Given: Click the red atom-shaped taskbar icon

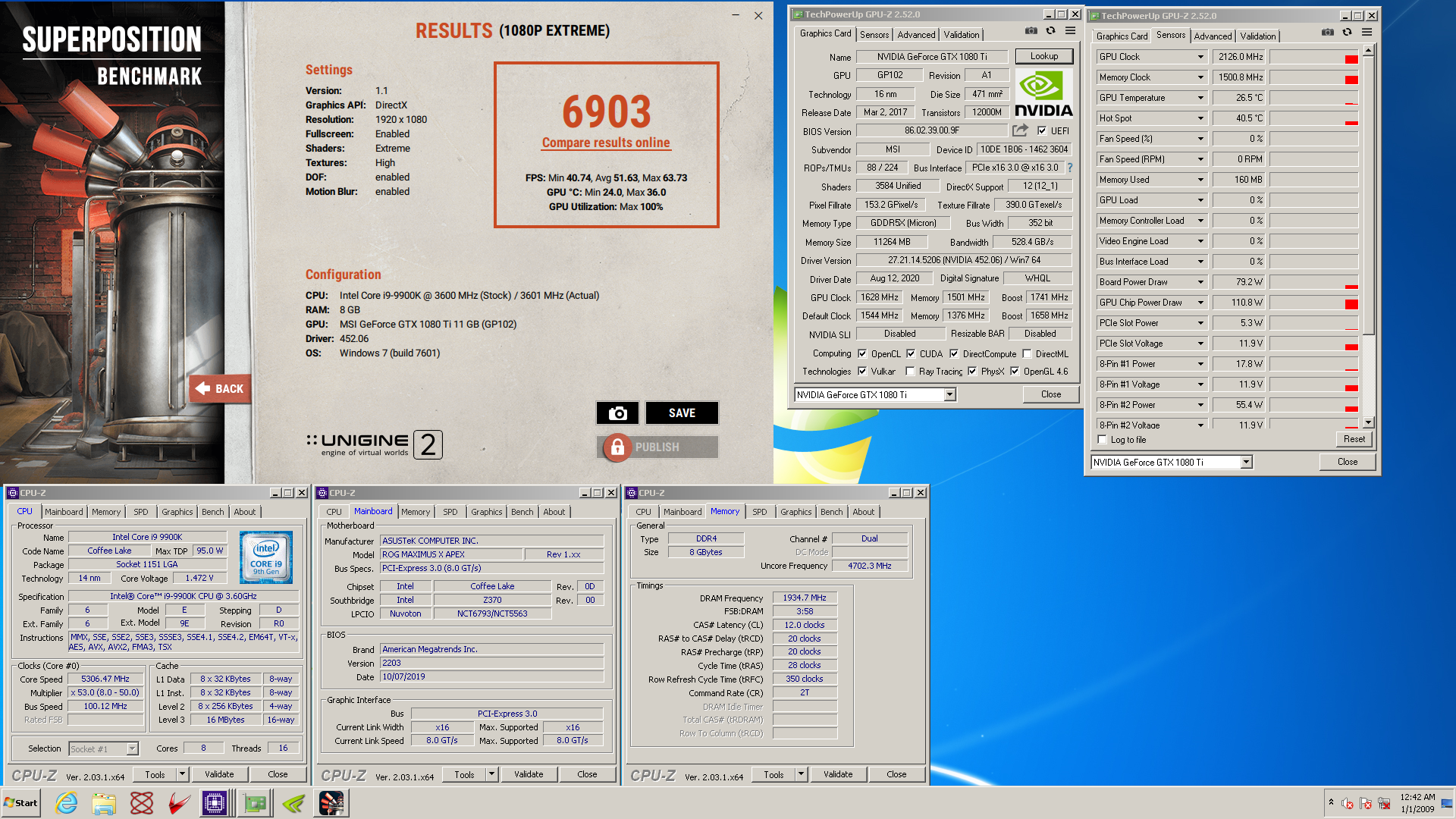Looking at the screenshot, I should pyautogui.click(x=142, y=803).
